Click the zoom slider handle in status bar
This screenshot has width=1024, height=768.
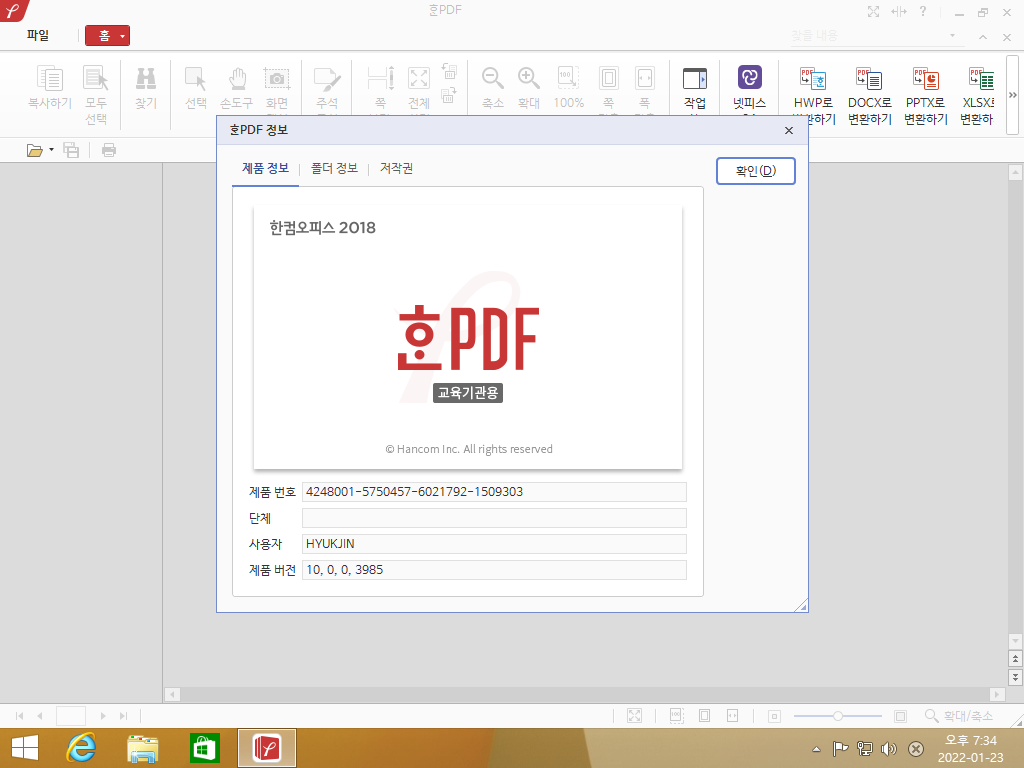point(837,716)
